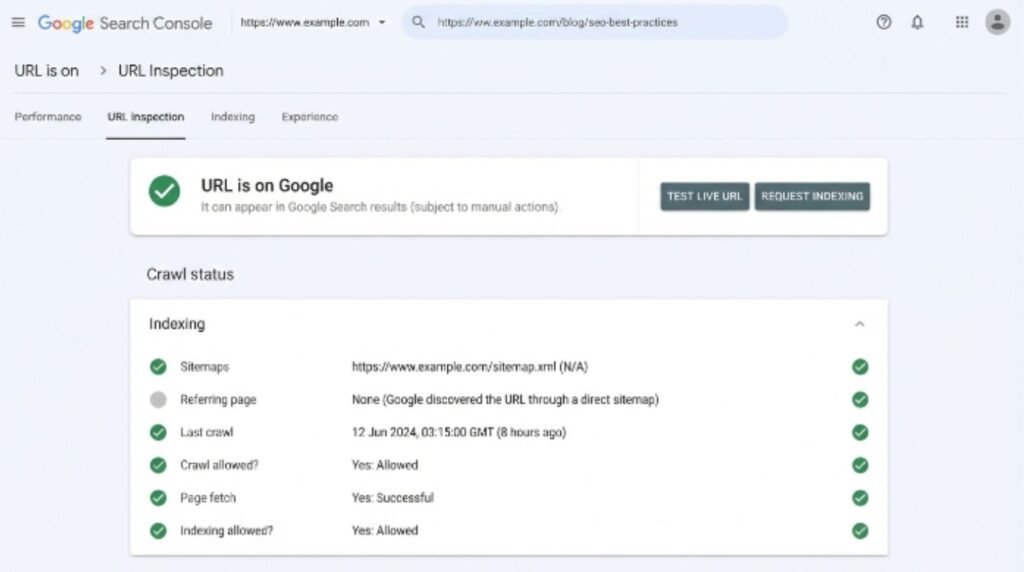Screen dimensions: 1024x572
Task: Click the Google Search Console logo
Action: pyautogui.click(x=125, y=23)
